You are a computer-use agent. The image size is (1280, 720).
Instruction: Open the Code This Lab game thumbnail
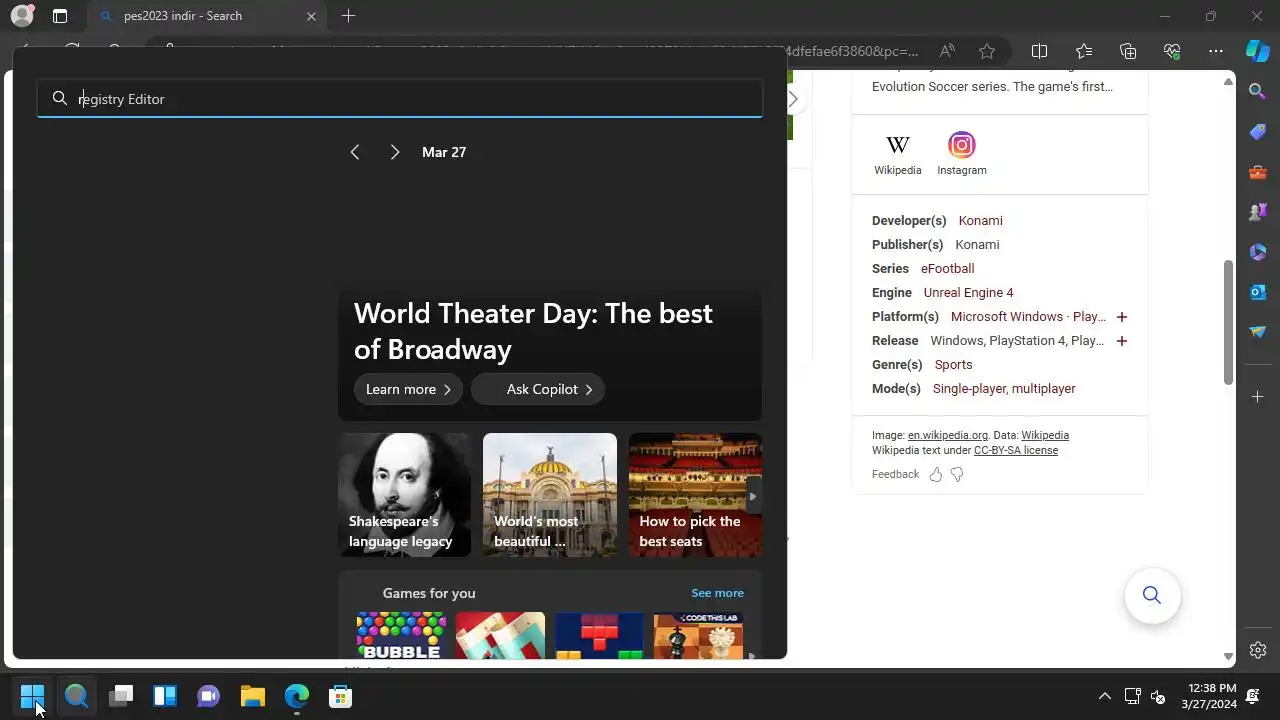coord(698,636)
